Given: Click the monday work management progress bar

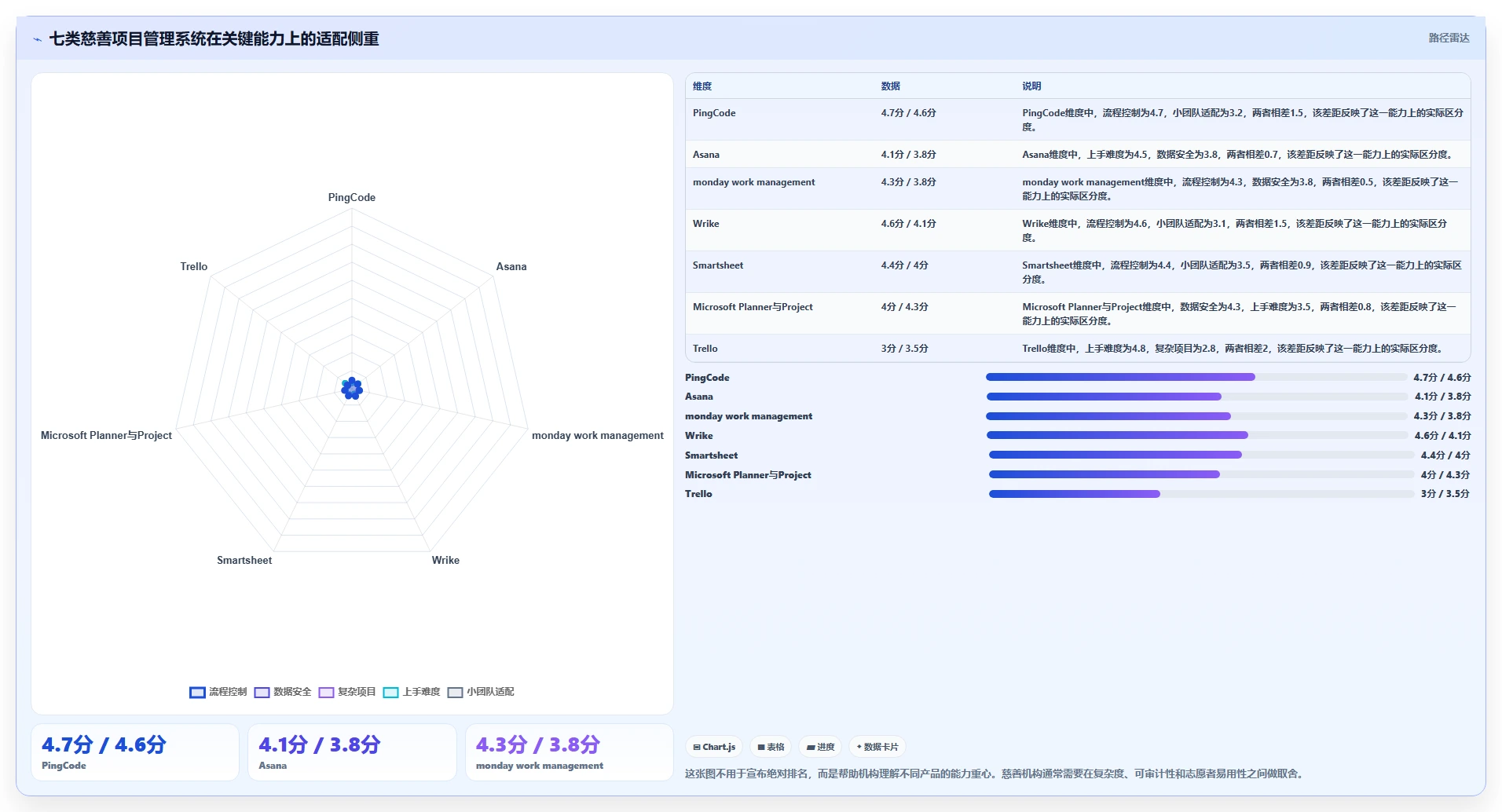Looking at the screenshot, I should click(1196, 416).
